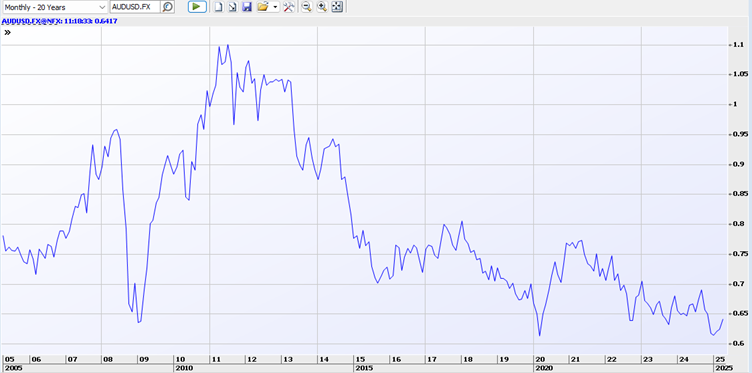Expand the hidden panel with double chevron
Viewport: 752px width, 373px height.
[7, 33]
